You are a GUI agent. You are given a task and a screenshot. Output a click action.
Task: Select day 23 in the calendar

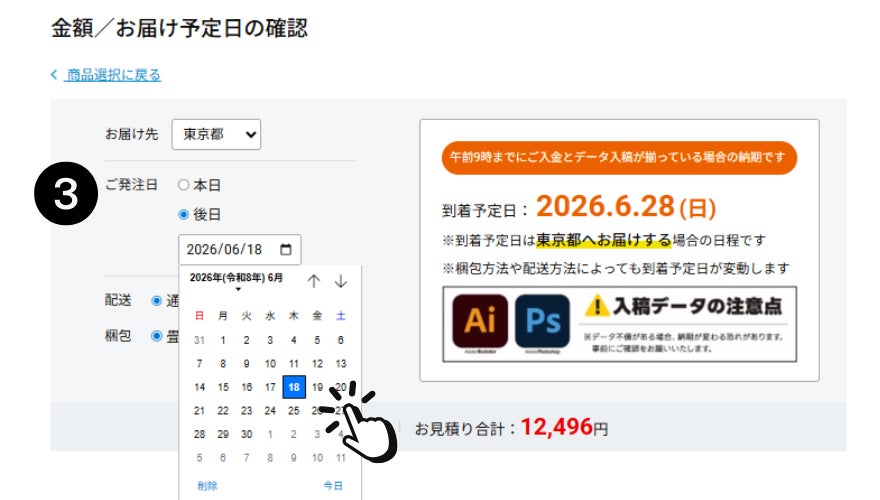pyautogui.click(x=246, y=411)
